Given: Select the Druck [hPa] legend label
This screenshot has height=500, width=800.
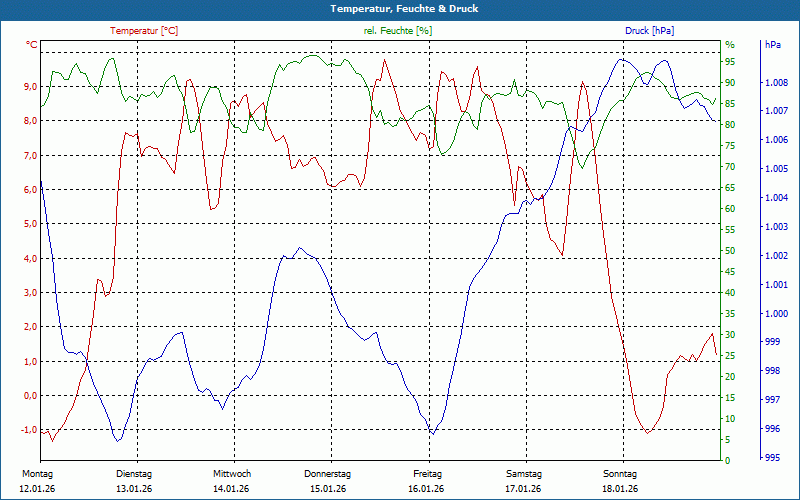Looking at the screenshot, I should (x=649, y=31).
